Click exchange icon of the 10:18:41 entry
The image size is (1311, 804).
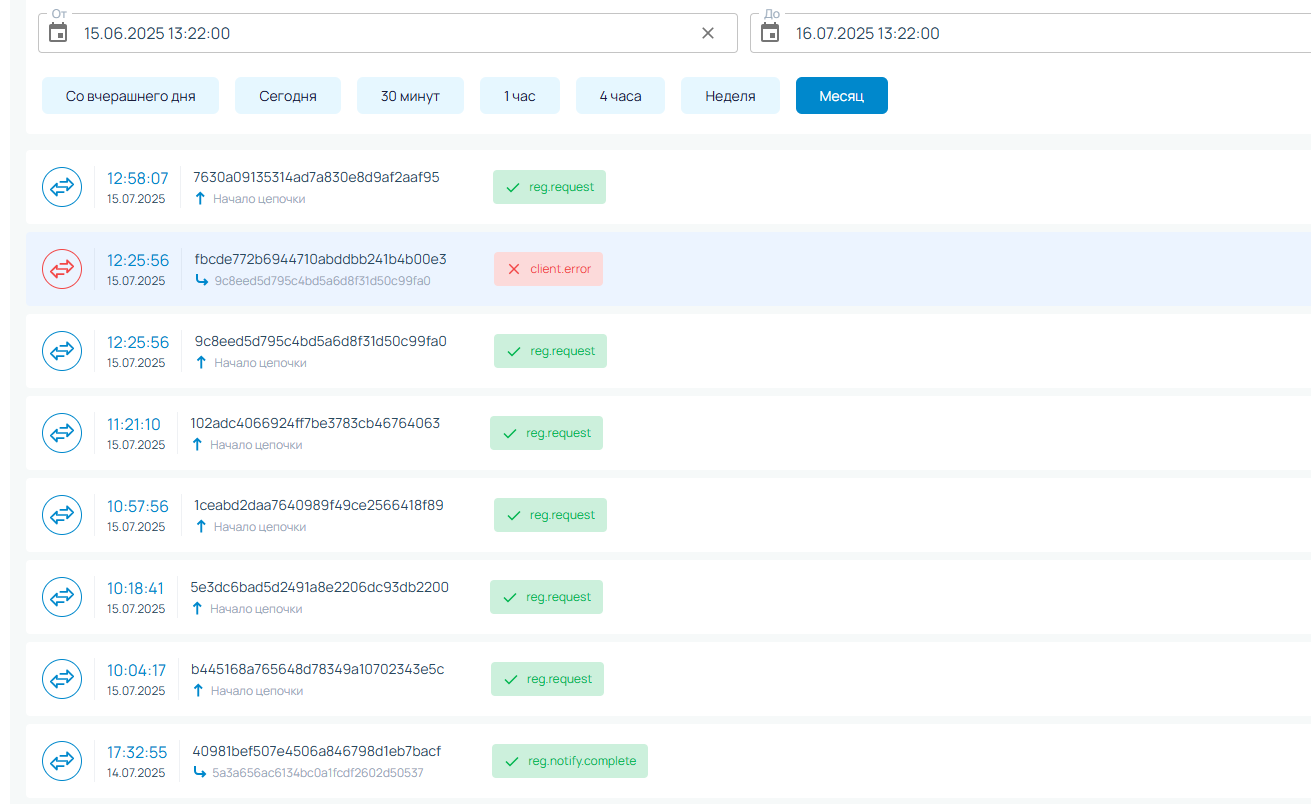(62, 597)
